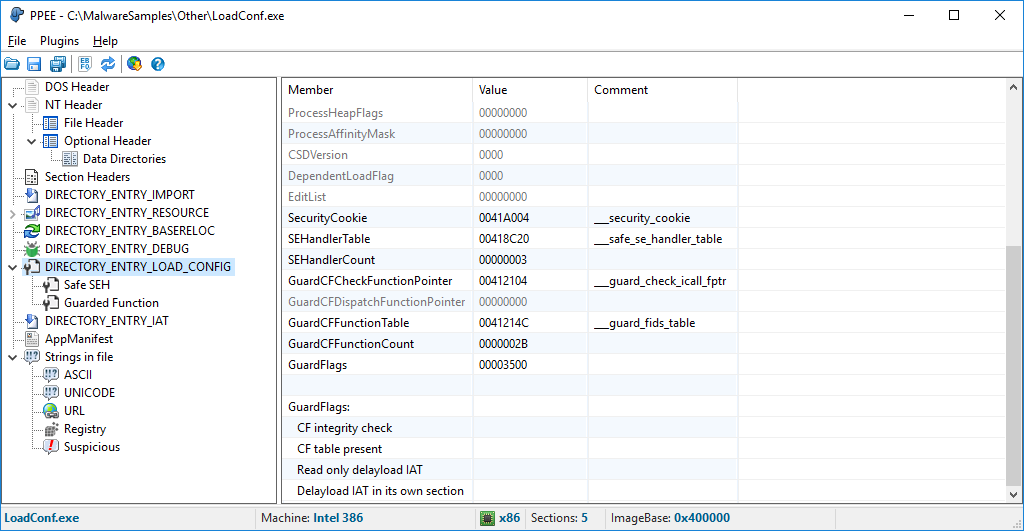Click the Safe SEH wrench icon

(x=50, y=285)
